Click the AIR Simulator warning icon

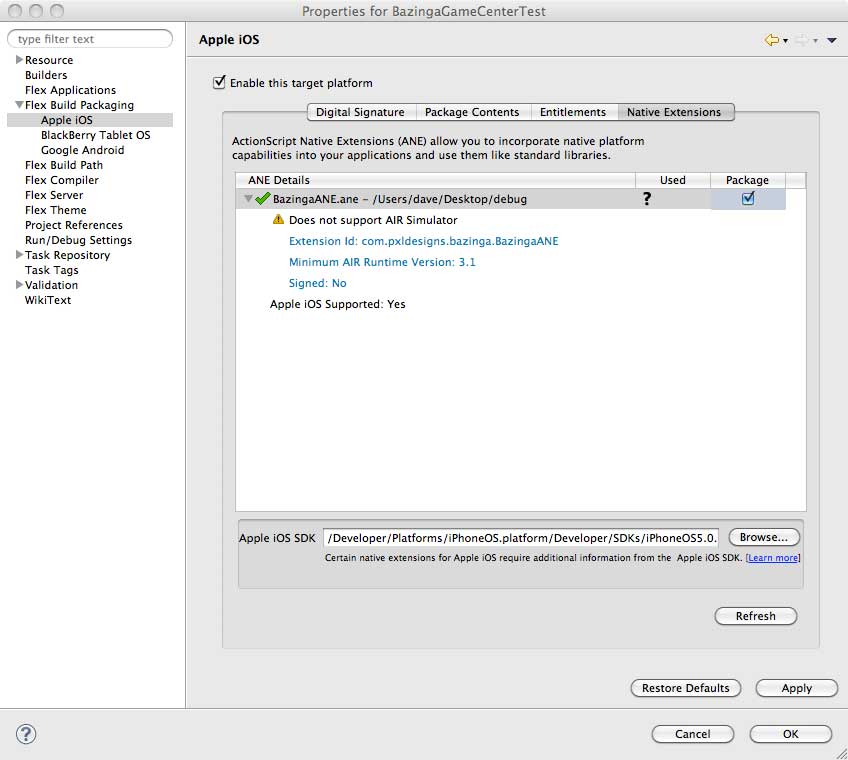(279, 219)
